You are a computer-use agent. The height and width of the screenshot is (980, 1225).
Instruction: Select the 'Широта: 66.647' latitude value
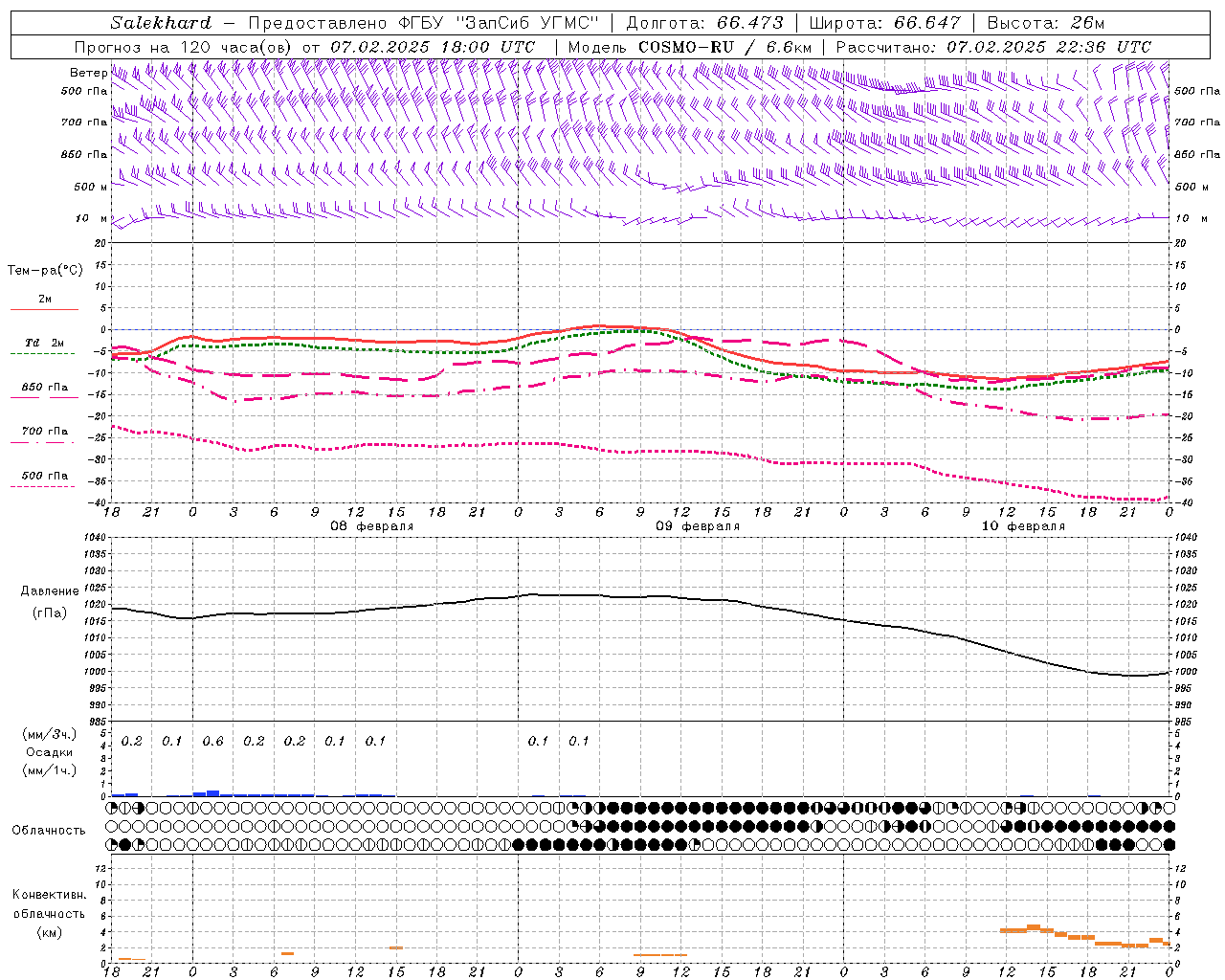[884, 23]
